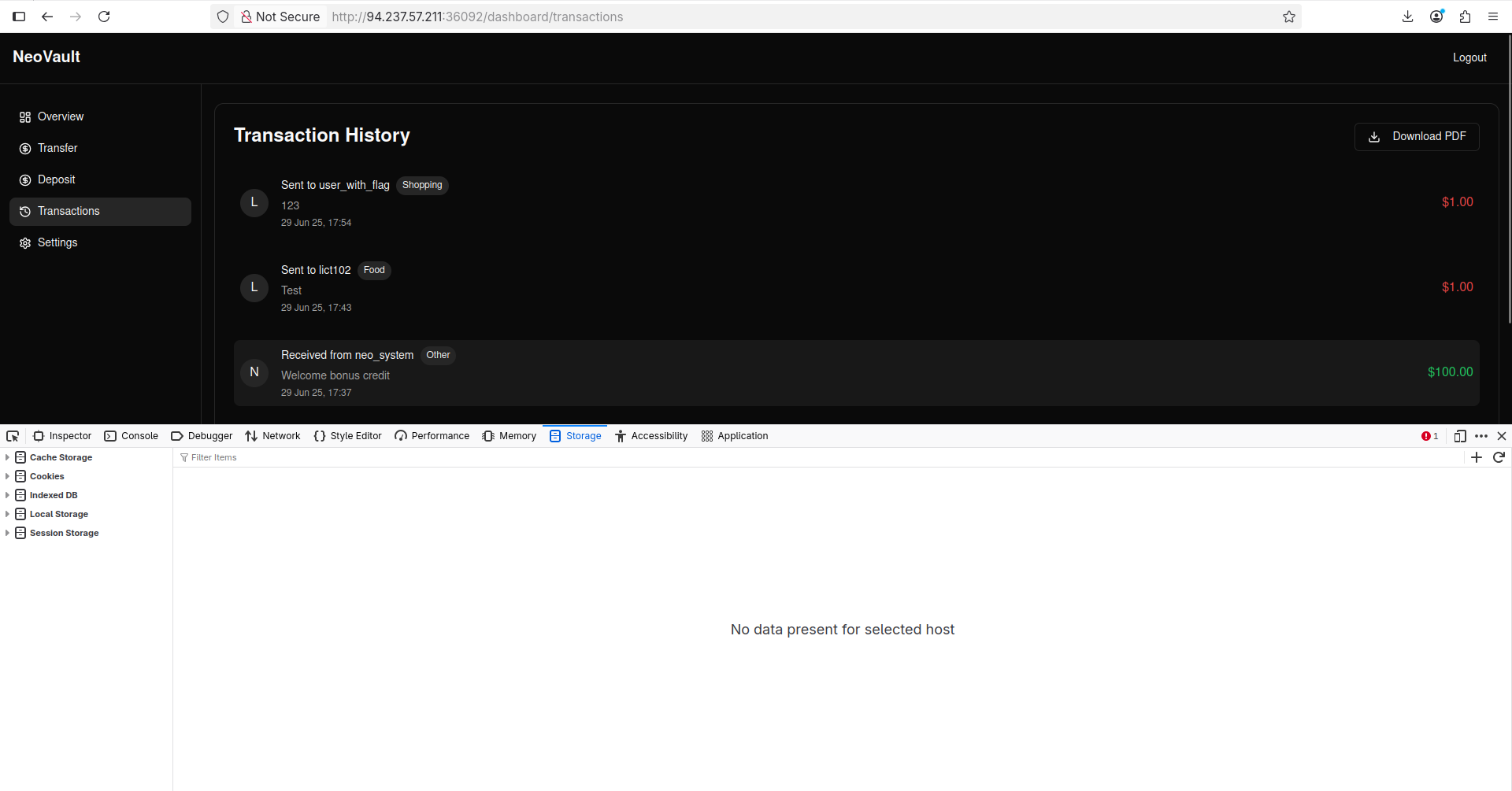The height and width of the screenshot is (791, 1512).
Task: Click the Food category tag
Action: pos(374,271)
